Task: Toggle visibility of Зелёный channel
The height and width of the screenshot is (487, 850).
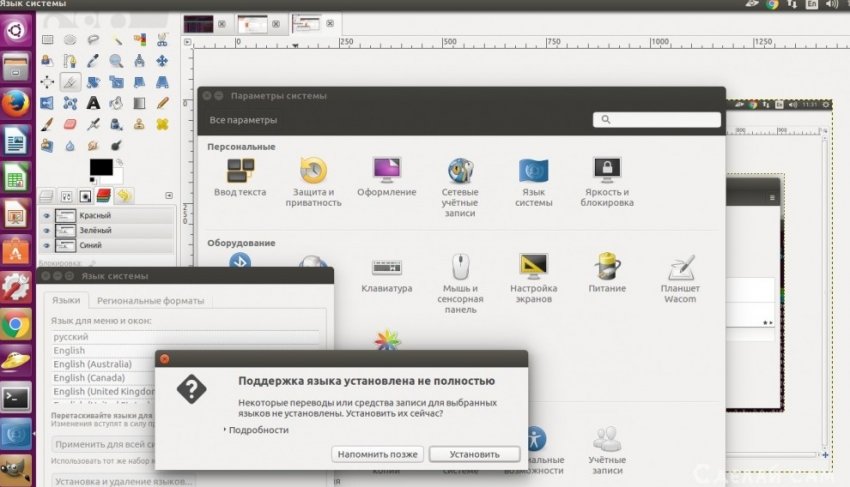Action: (46, 231)
